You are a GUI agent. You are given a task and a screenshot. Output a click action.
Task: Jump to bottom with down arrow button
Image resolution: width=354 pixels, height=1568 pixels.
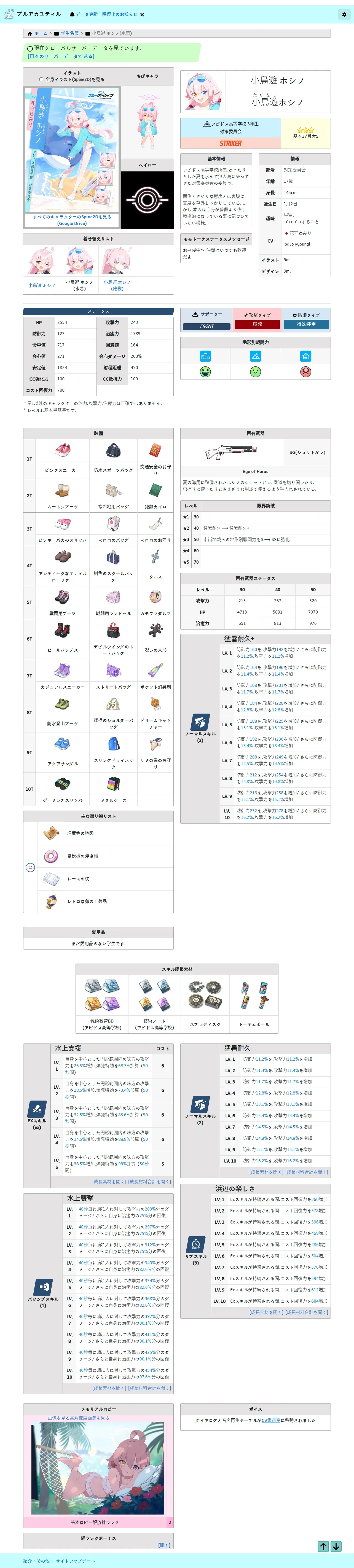336,1546
